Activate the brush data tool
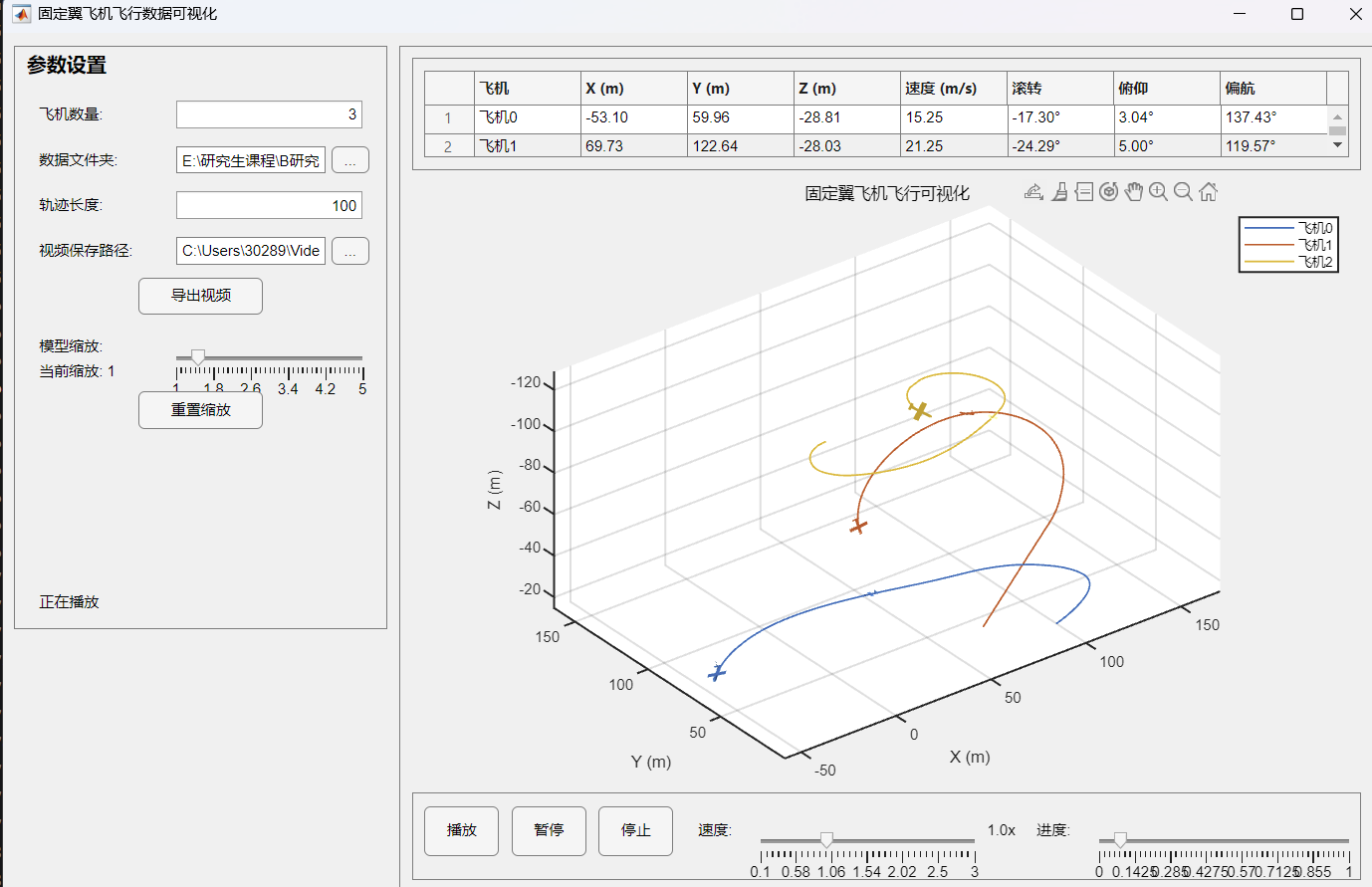 pos(1059,192)
